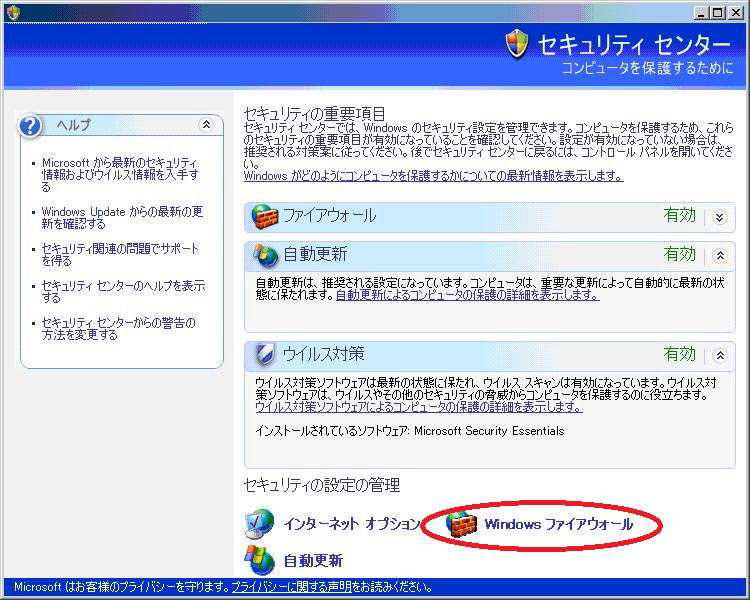Click the Firewall brick wall icon in header
Viewport: 750px width, 600px height.
point(265,217)
